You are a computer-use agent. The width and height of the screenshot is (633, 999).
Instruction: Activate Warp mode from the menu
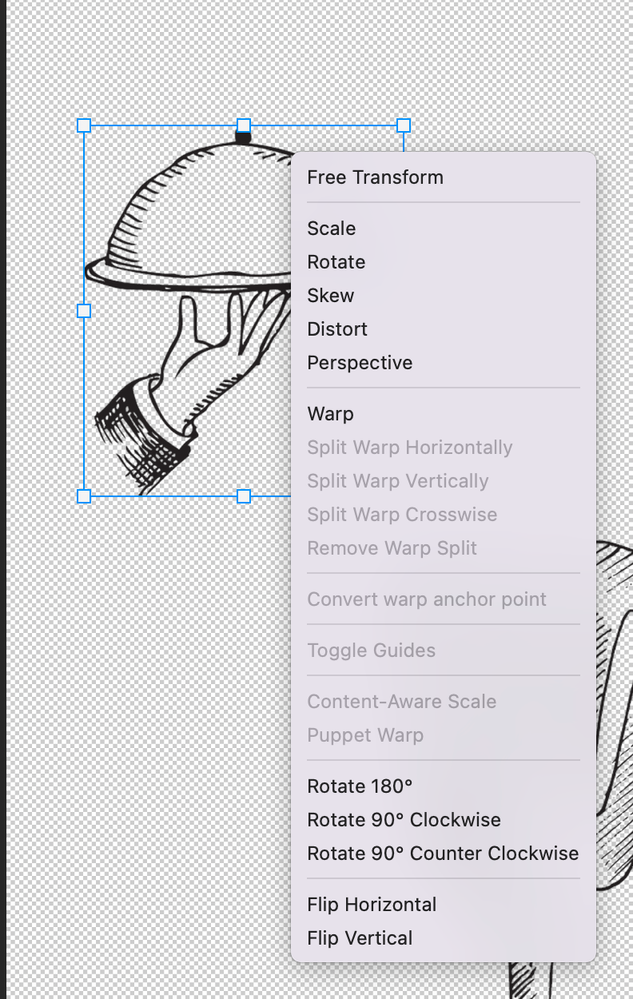click(x=330, y=414)
